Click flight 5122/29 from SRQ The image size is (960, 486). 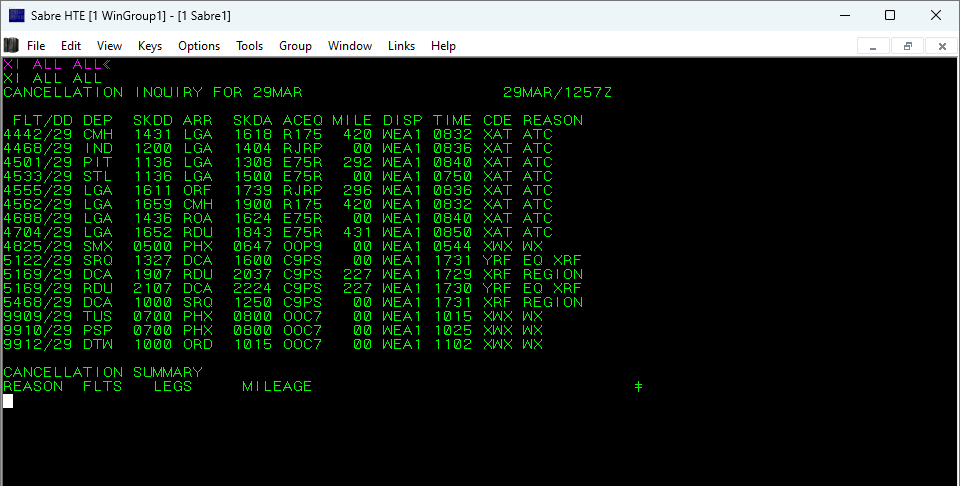[293, 260]
